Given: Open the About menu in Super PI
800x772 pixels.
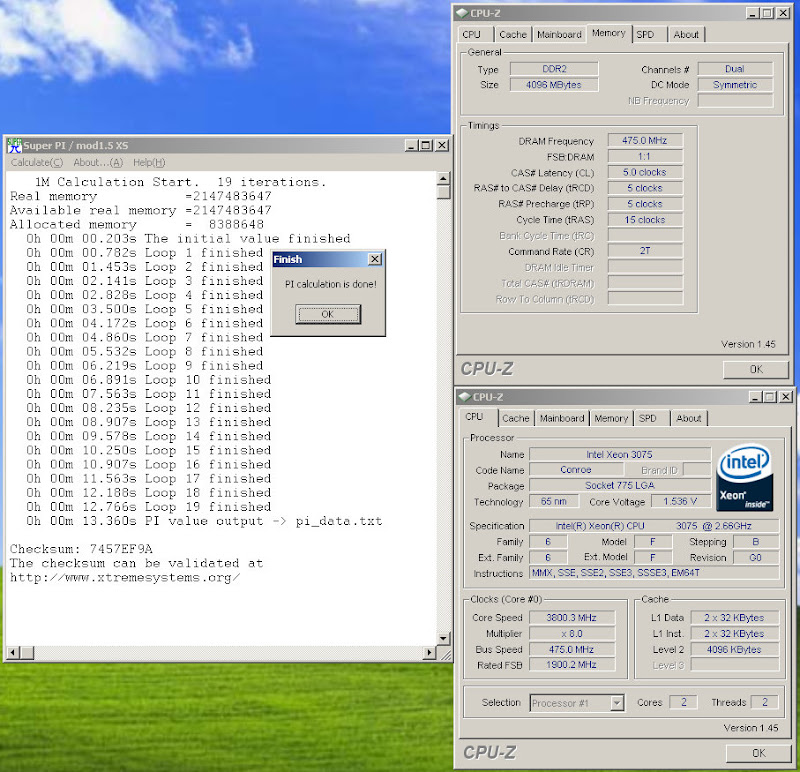Looking at the screenshot, I should pos(97,162).
